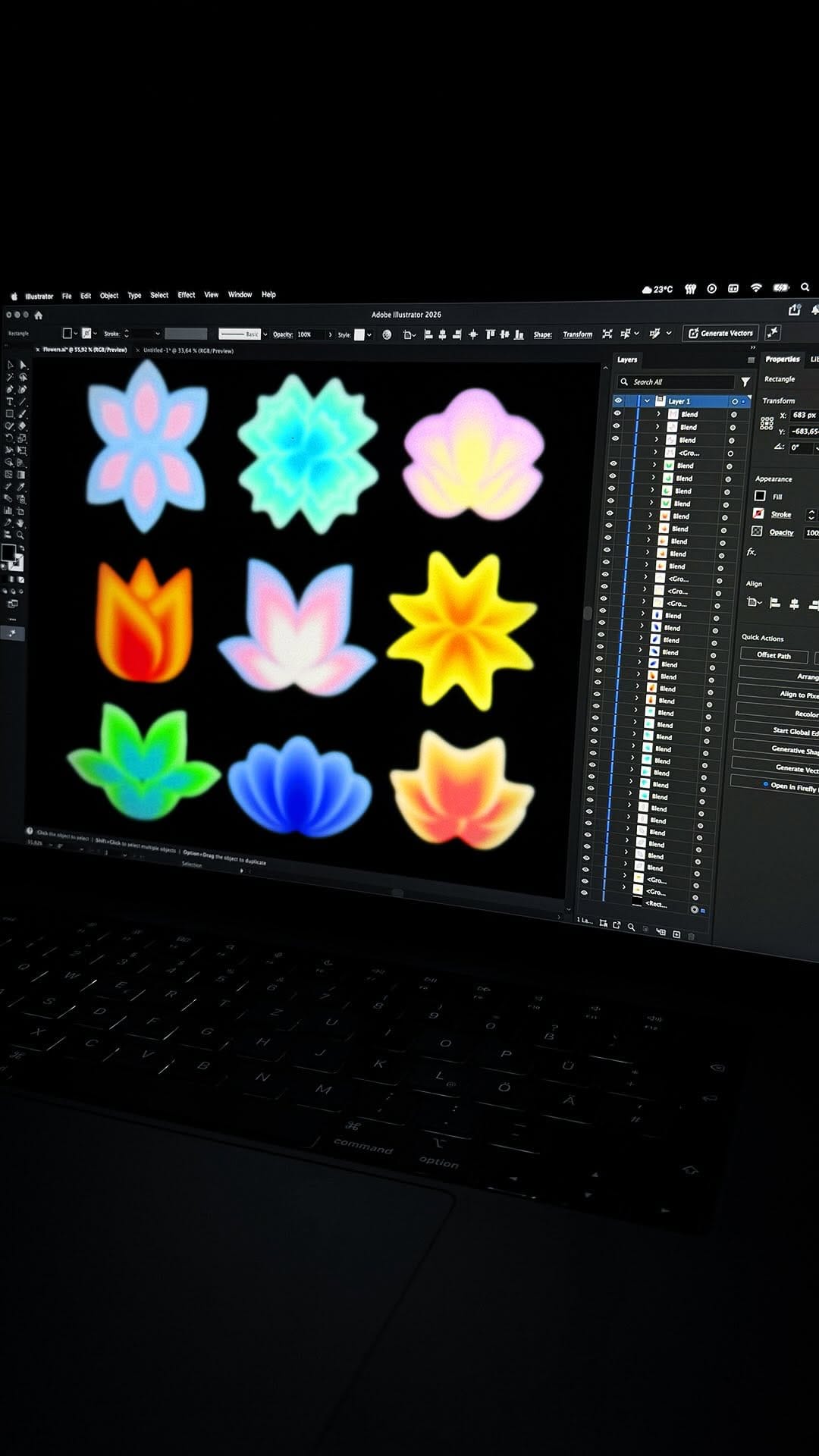This screenshot has width=819, height=1456.
Task: Select the Selection (black arrow) tool
Action: tap(10, 365)
